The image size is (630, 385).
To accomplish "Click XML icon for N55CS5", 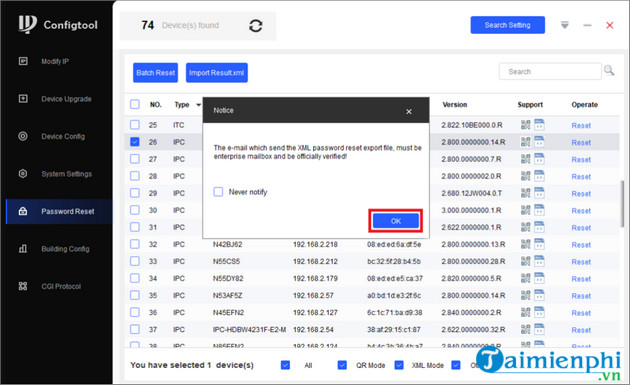I will 539,261.
